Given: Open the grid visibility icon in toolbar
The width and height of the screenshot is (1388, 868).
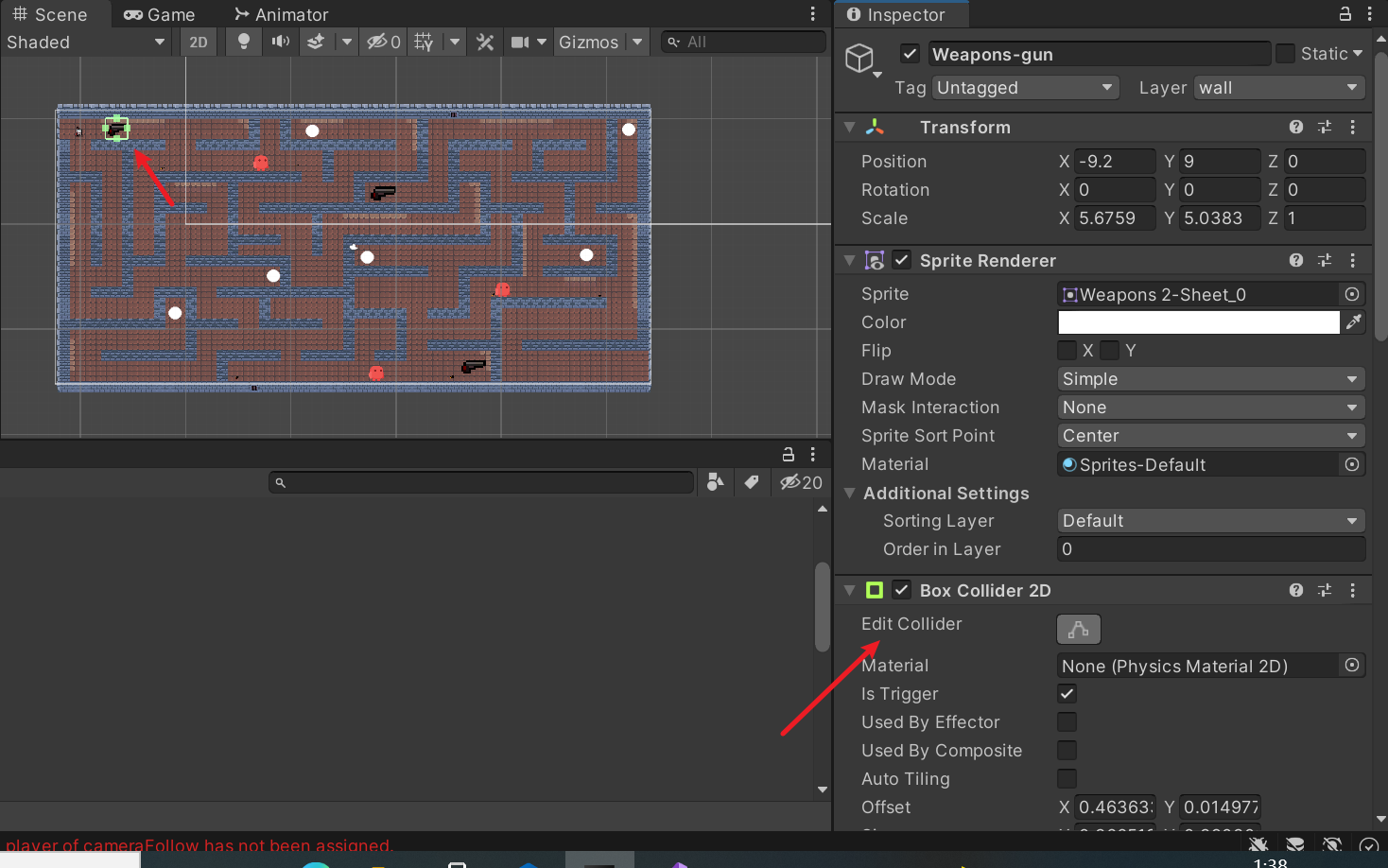Looking at the screenshot, I should (423, 42).
